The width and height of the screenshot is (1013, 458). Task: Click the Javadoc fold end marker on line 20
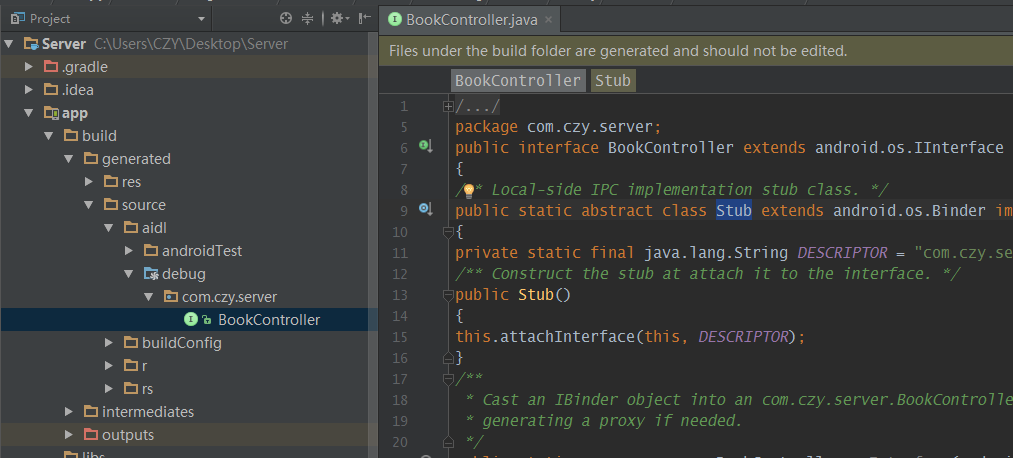448,442
